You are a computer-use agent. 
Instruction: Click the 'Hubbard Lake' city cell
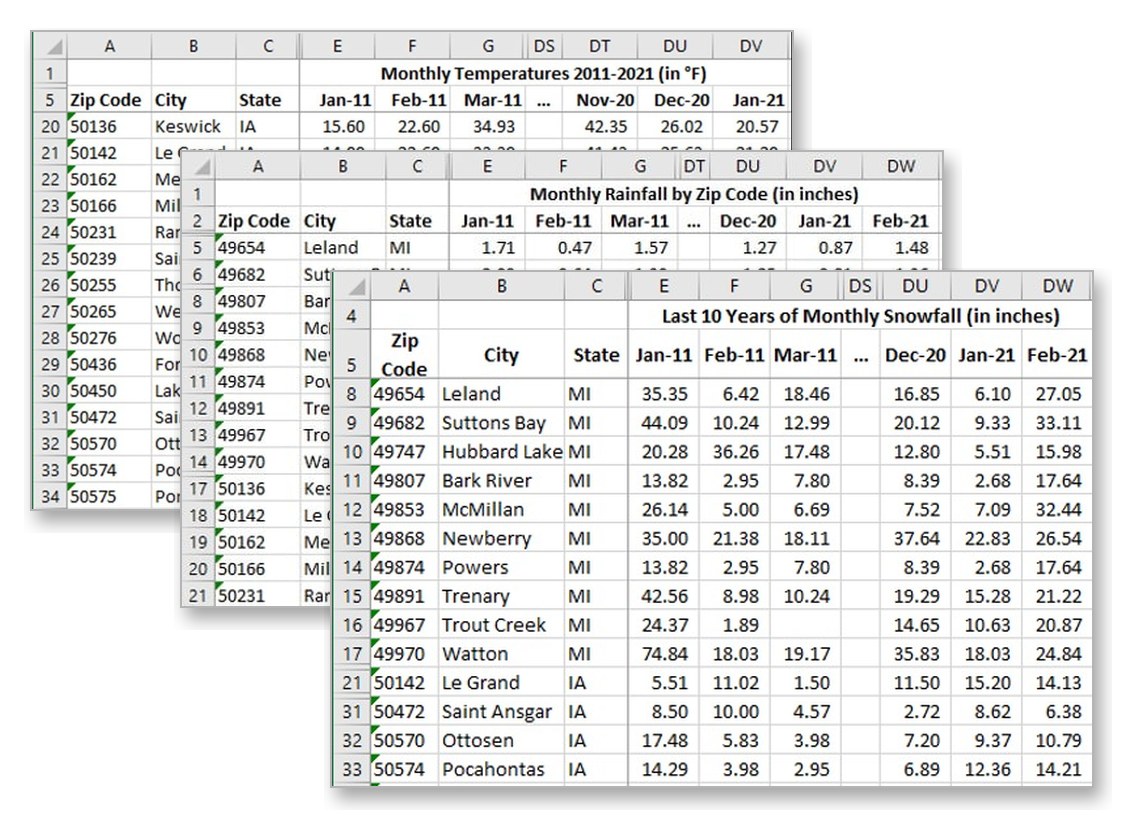point(501,452)
